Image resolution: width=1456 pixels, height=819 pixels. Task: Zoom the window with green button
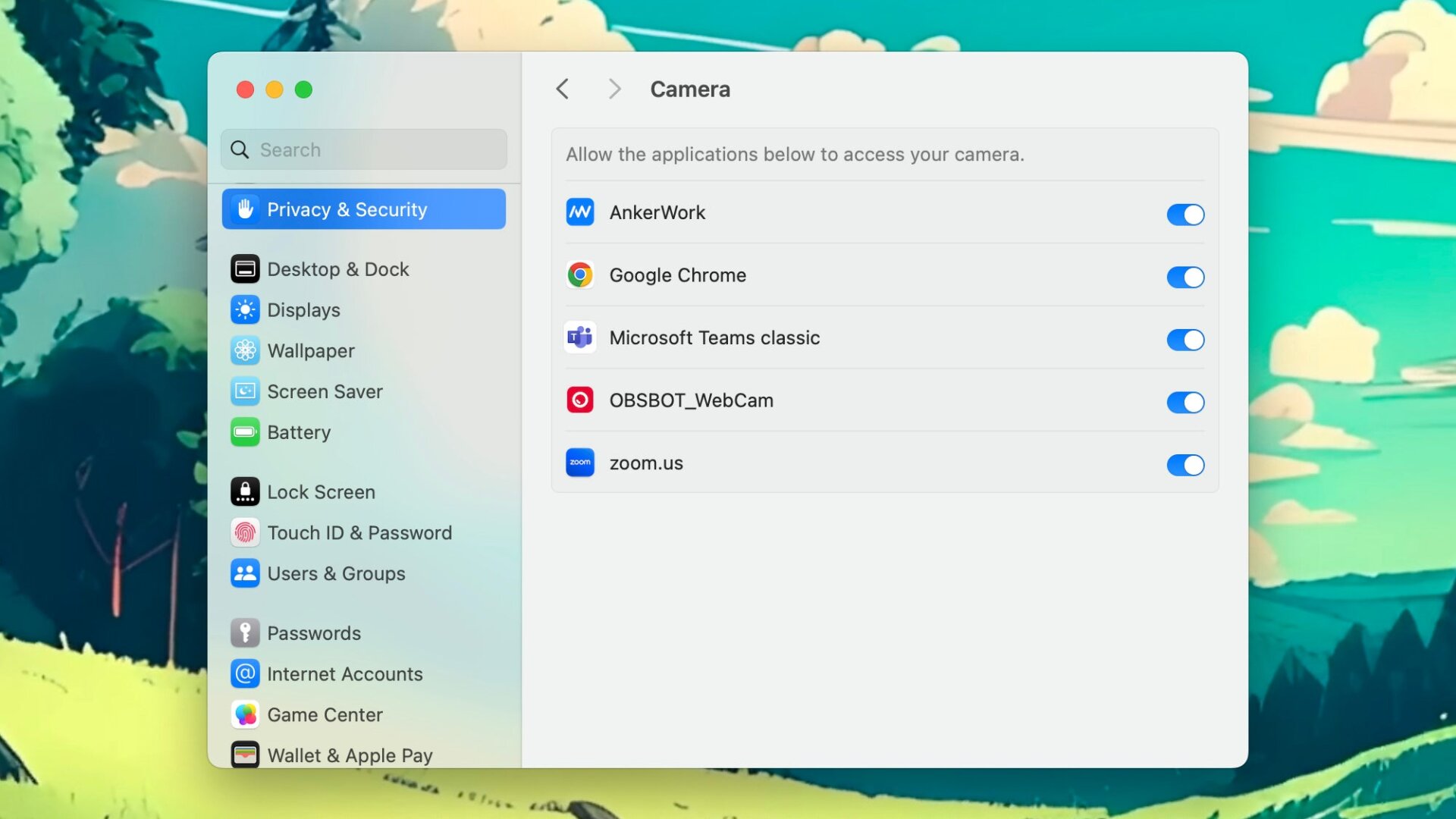click(x=303, y=89)
